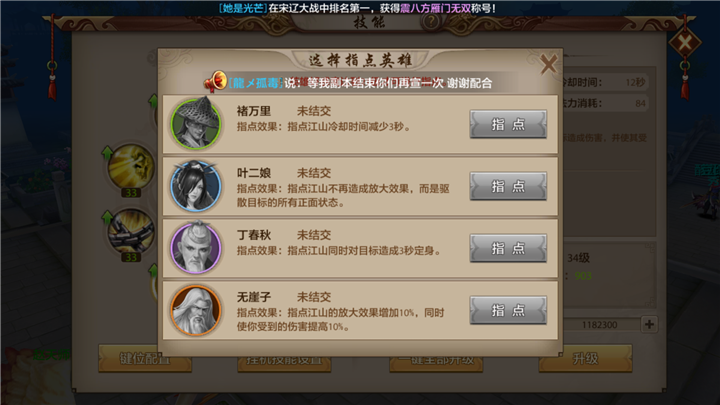Screen dimensions: 720x405
Task: Click 指点 button for 无崖子
Action: point(508,310)
